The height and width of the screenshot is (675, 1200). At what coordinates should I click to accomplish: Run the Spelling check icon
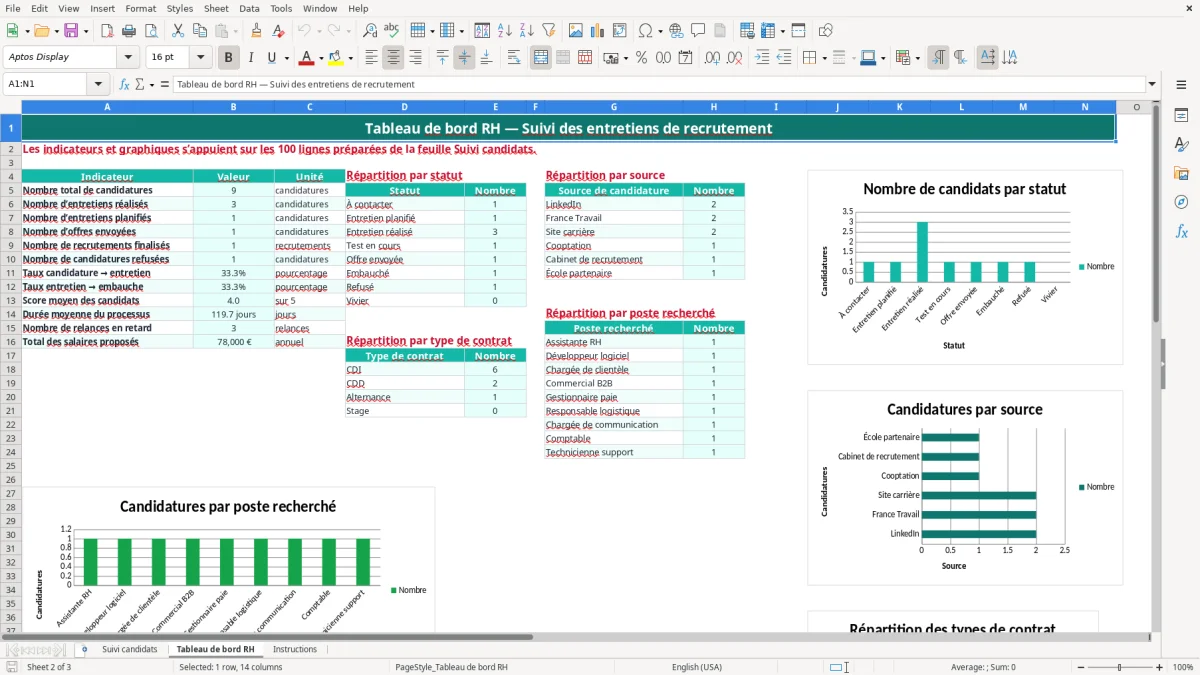tap(391, 31)
